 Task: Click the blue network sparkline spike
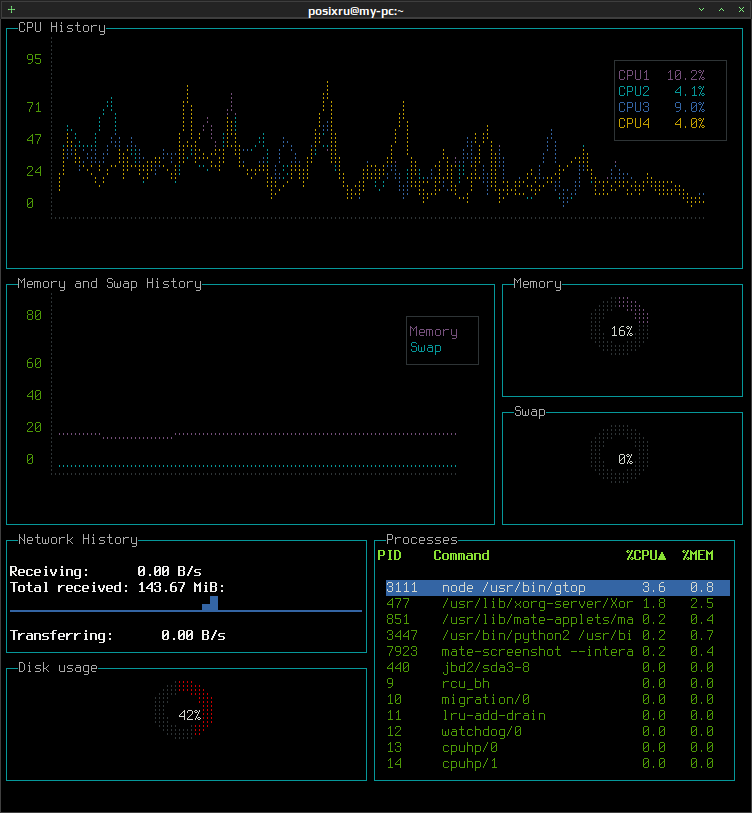210,604
